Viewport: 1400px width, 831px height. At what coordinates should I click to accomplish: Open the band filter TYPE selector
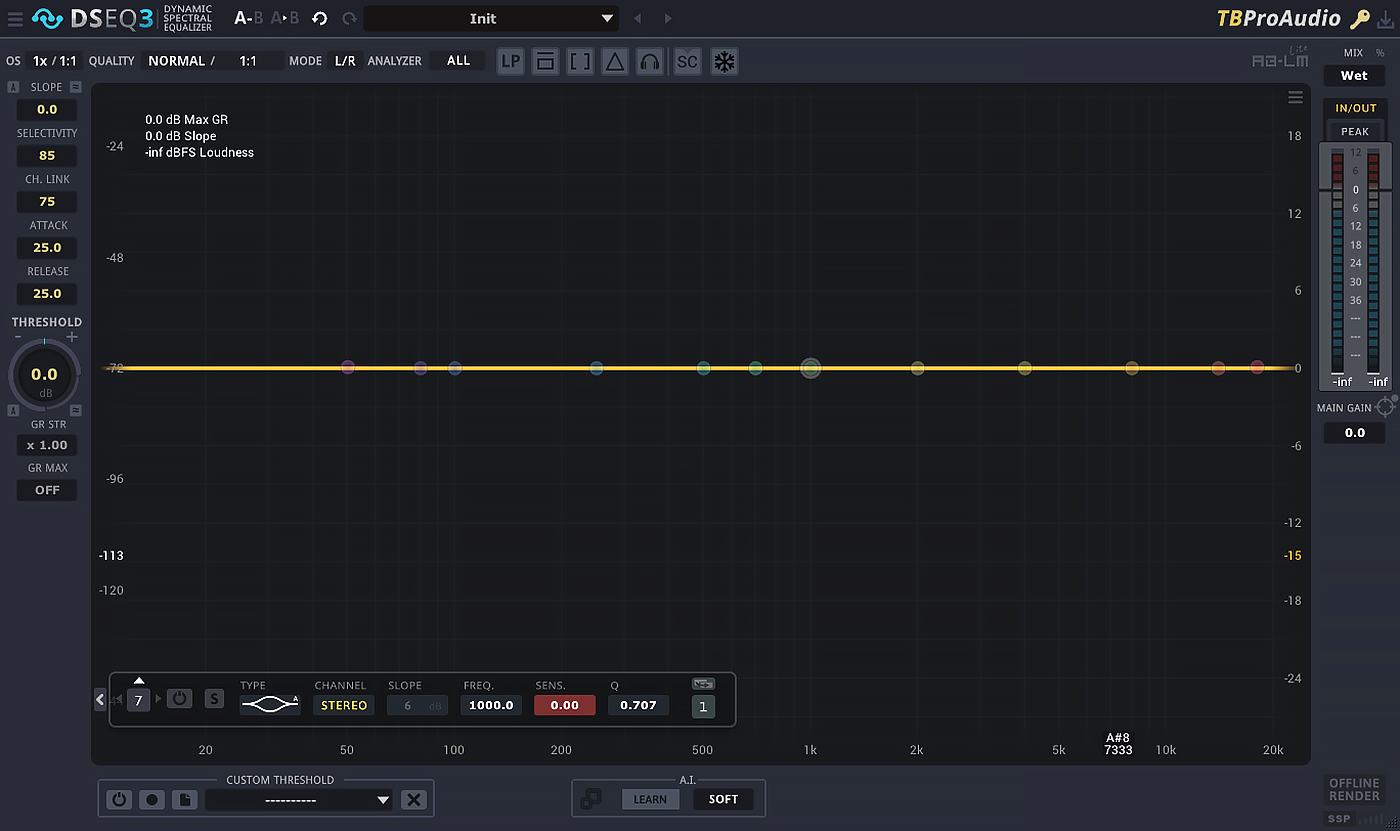(270, 705)
